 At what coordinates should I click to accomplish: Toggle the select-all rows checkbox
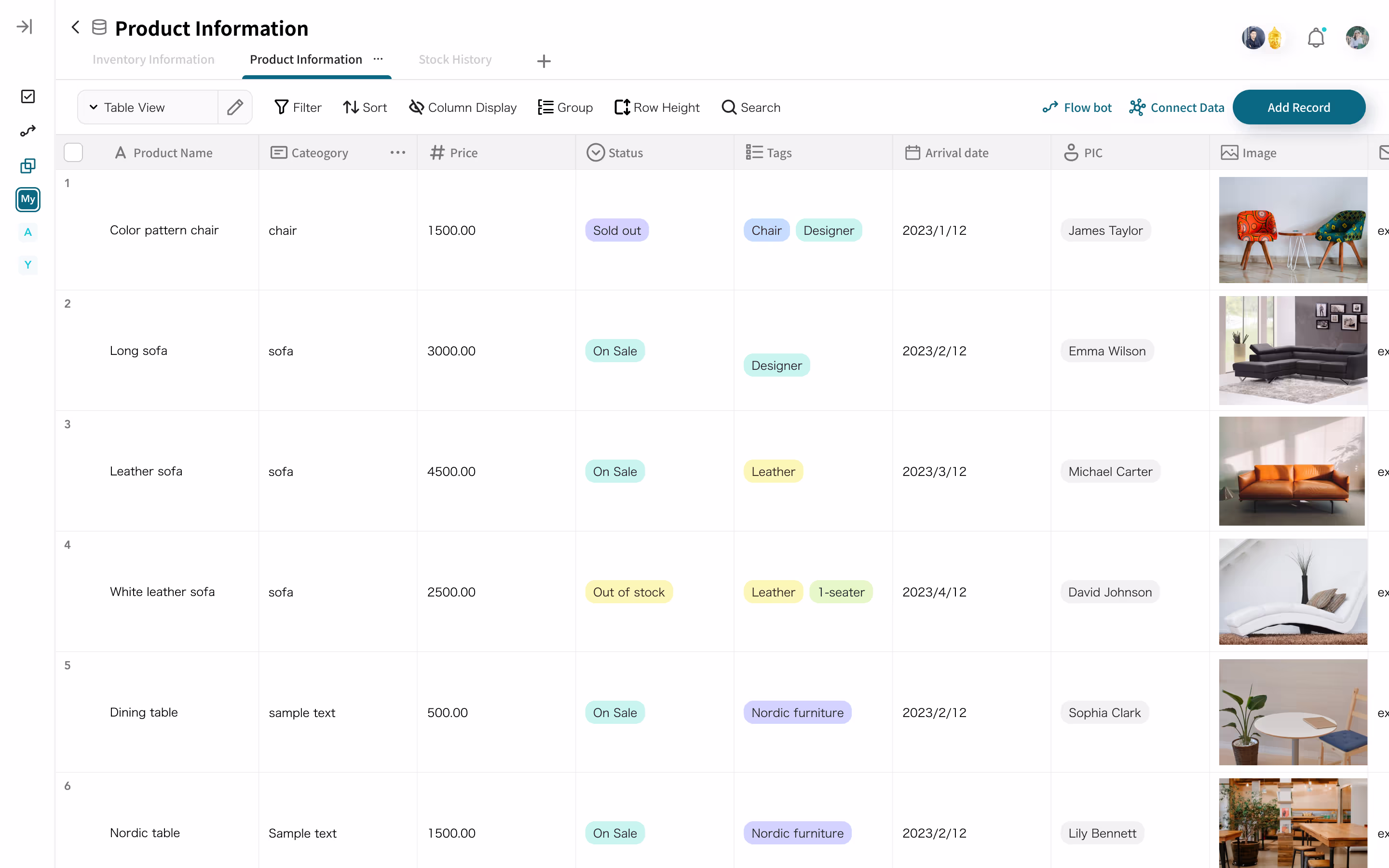click(73, 153)
